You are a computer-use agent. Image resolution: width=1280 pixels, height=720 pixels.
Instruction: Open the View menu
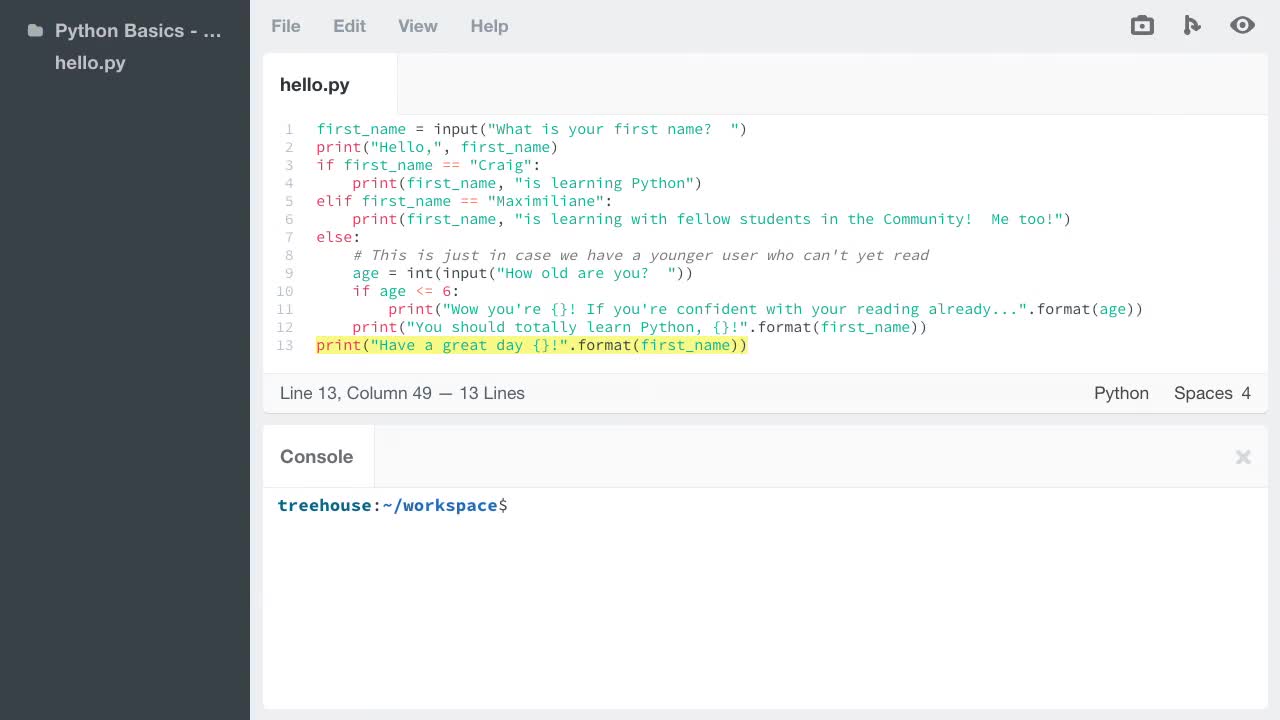(x=417, y=26)
